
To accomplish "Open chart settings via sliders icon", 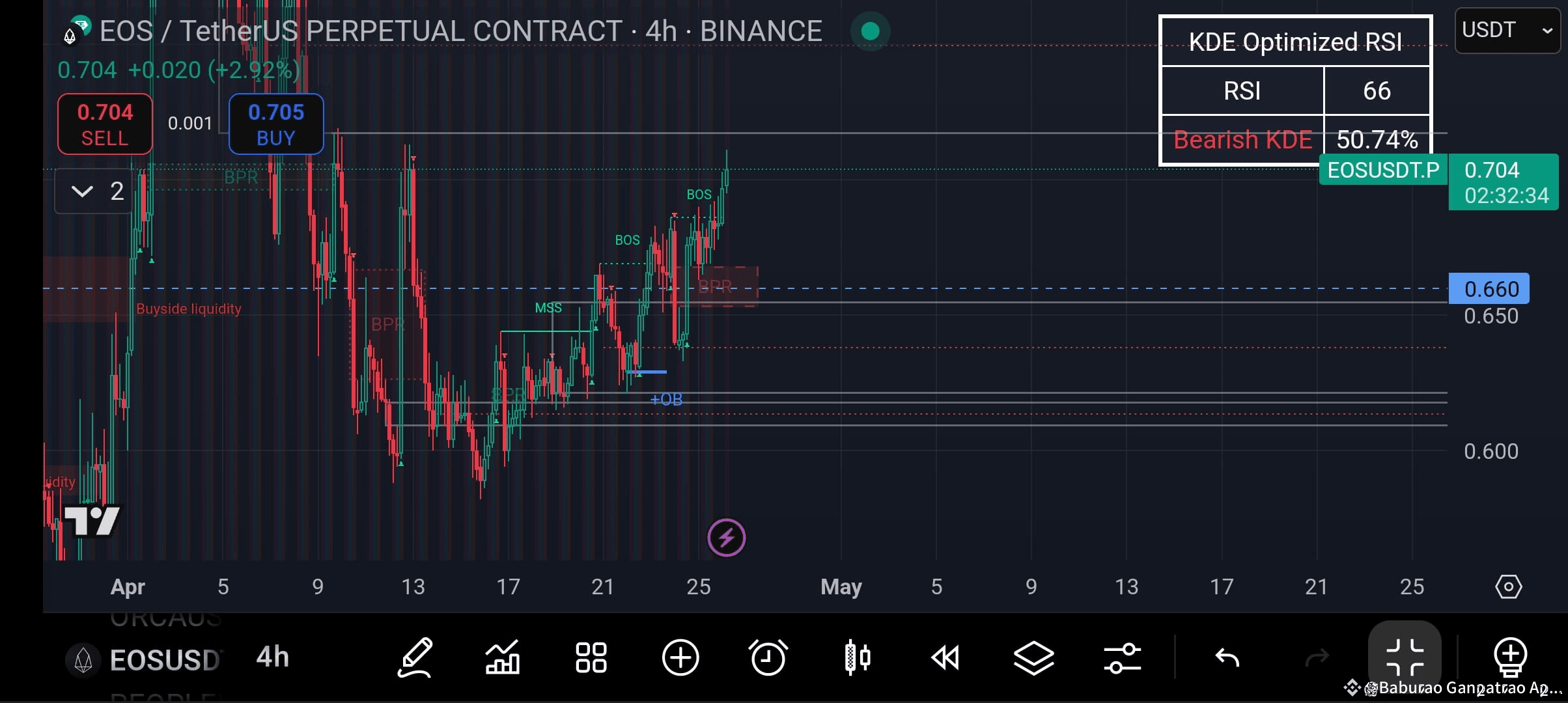I will [1123, 657].
